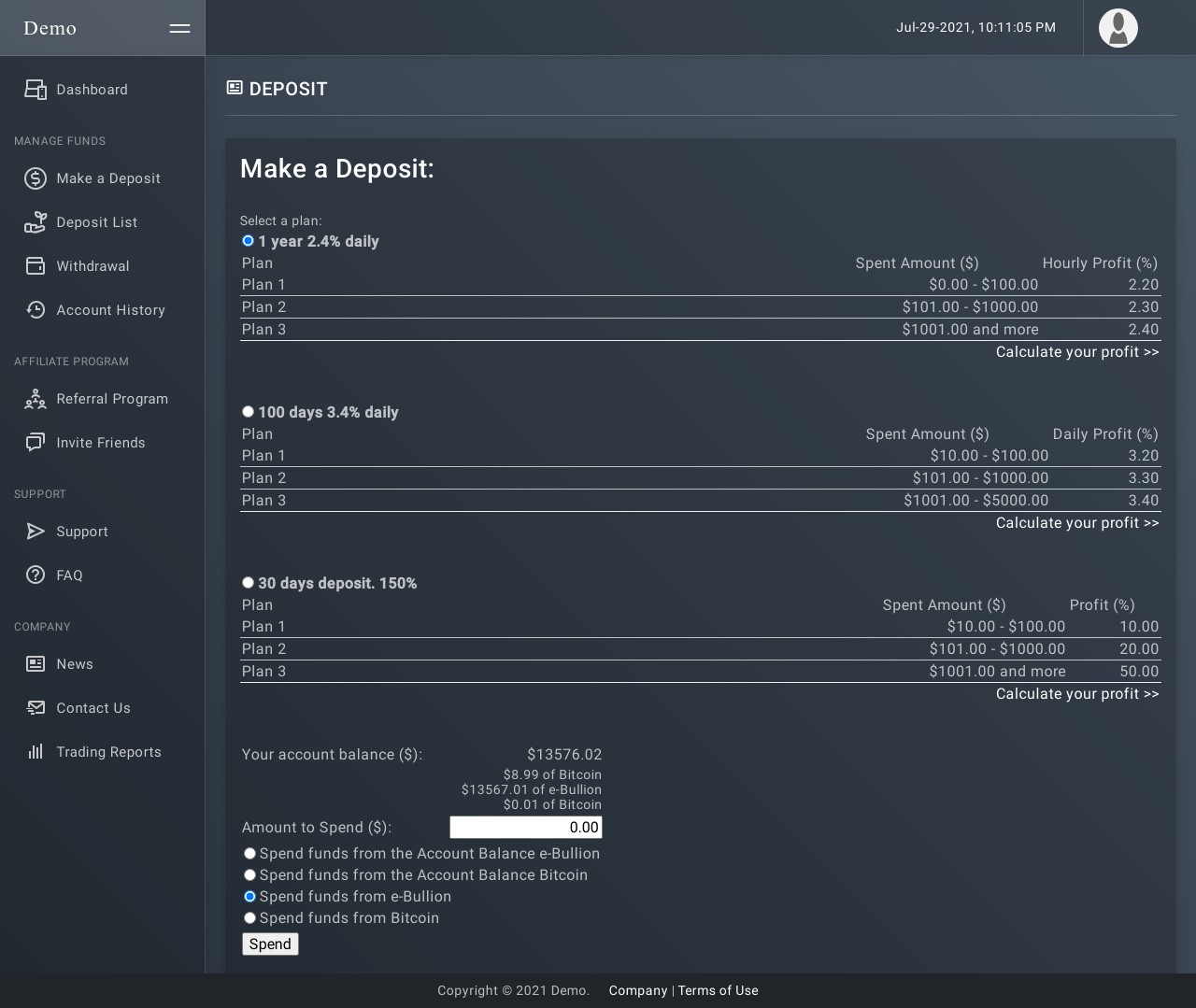Open the FAQ menu item

click(69, 575)
